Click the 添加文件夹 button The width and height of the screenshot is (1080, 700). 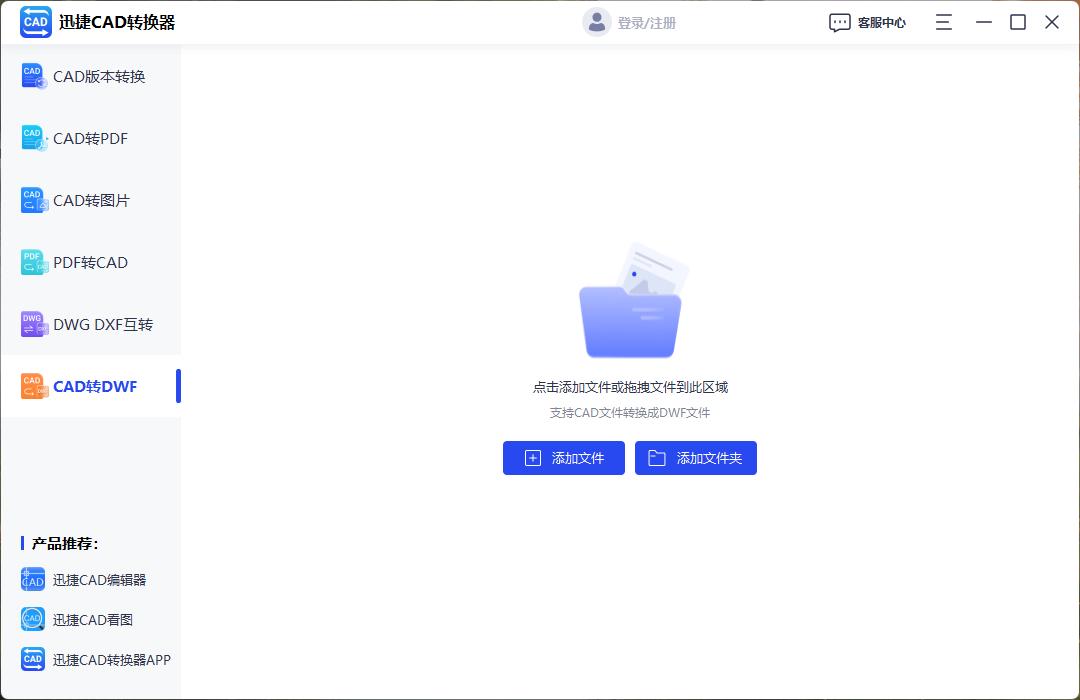point(696,457)
